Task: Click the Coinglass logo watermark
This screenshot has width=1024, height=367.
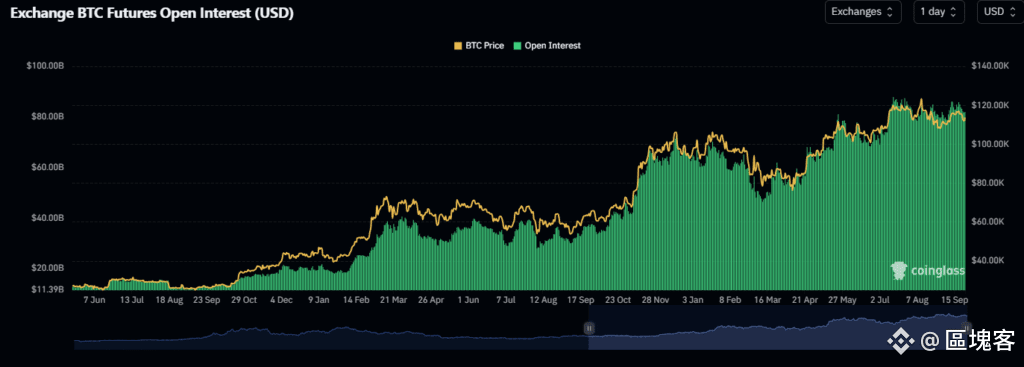Action: click(x=927, y=270)
